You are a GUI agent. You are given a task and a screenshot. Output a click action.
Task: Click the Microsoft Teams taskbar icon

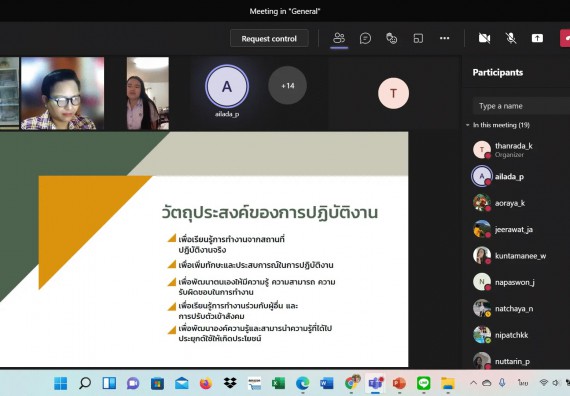pyautogui.click(x=376, y=383)
